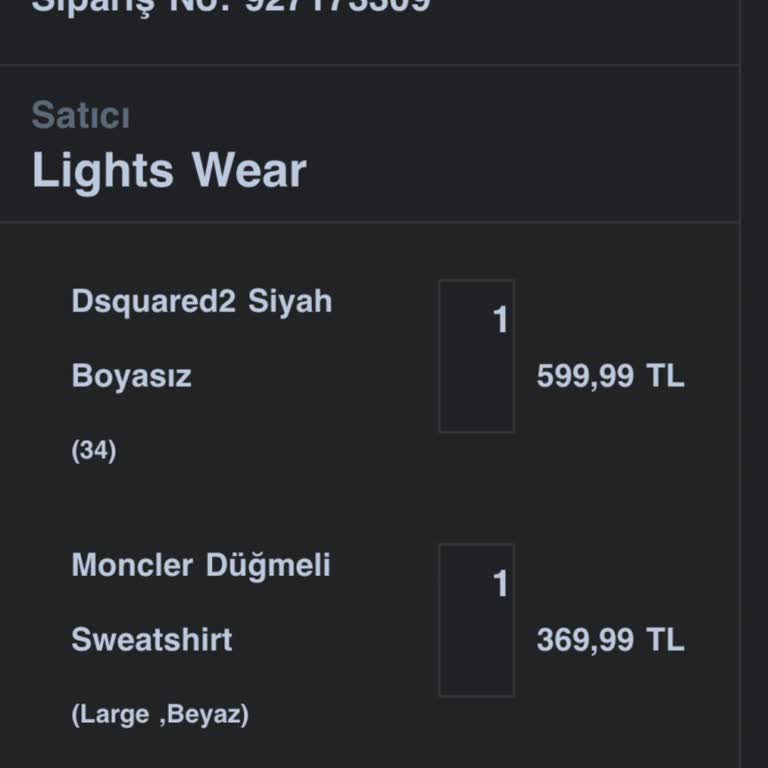
Task: Click quantity number 1 beside Dsquared2
Action: pos(500,321)
